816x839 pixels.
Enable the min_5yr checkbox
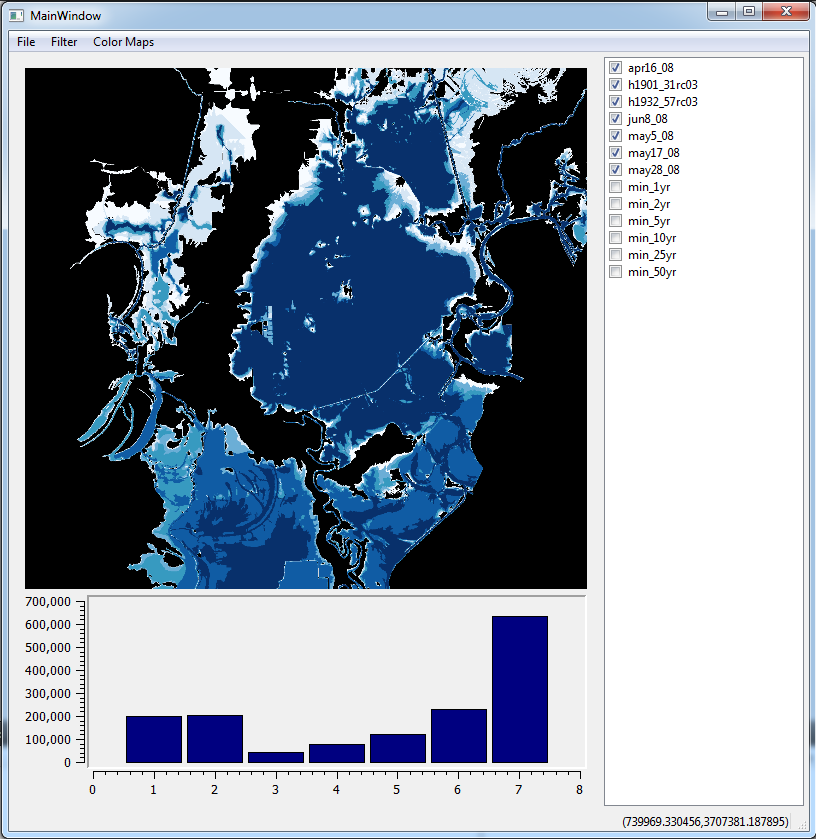(x=615, y=220)
